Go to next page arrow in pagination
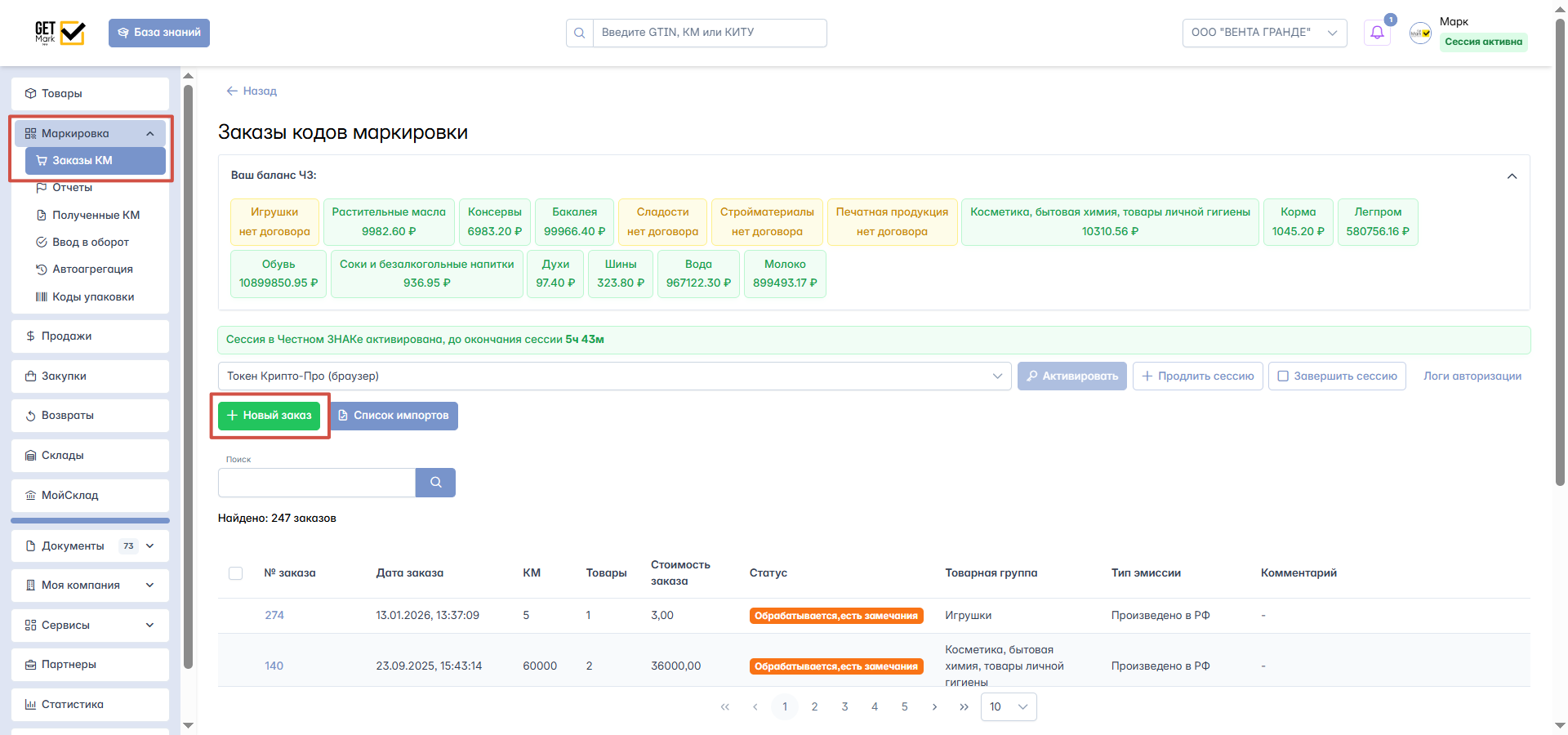This screenshot has height=735, width=1568. click(x=934, y=707)
